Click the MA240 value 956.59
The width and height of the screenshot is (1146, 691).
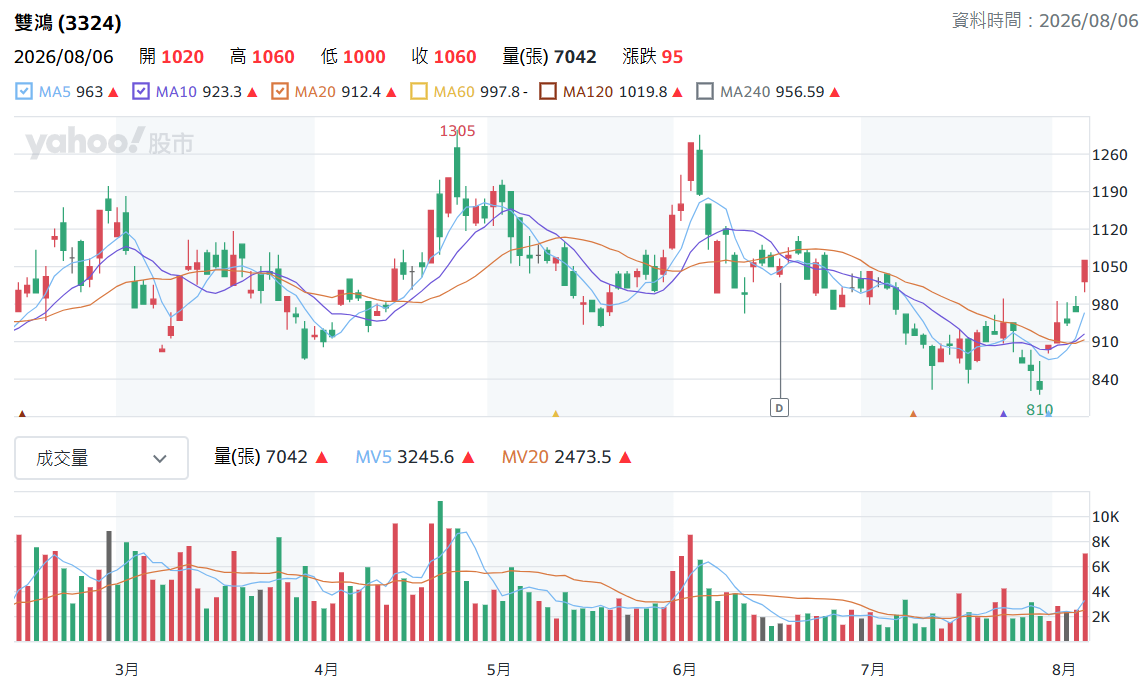800,92
